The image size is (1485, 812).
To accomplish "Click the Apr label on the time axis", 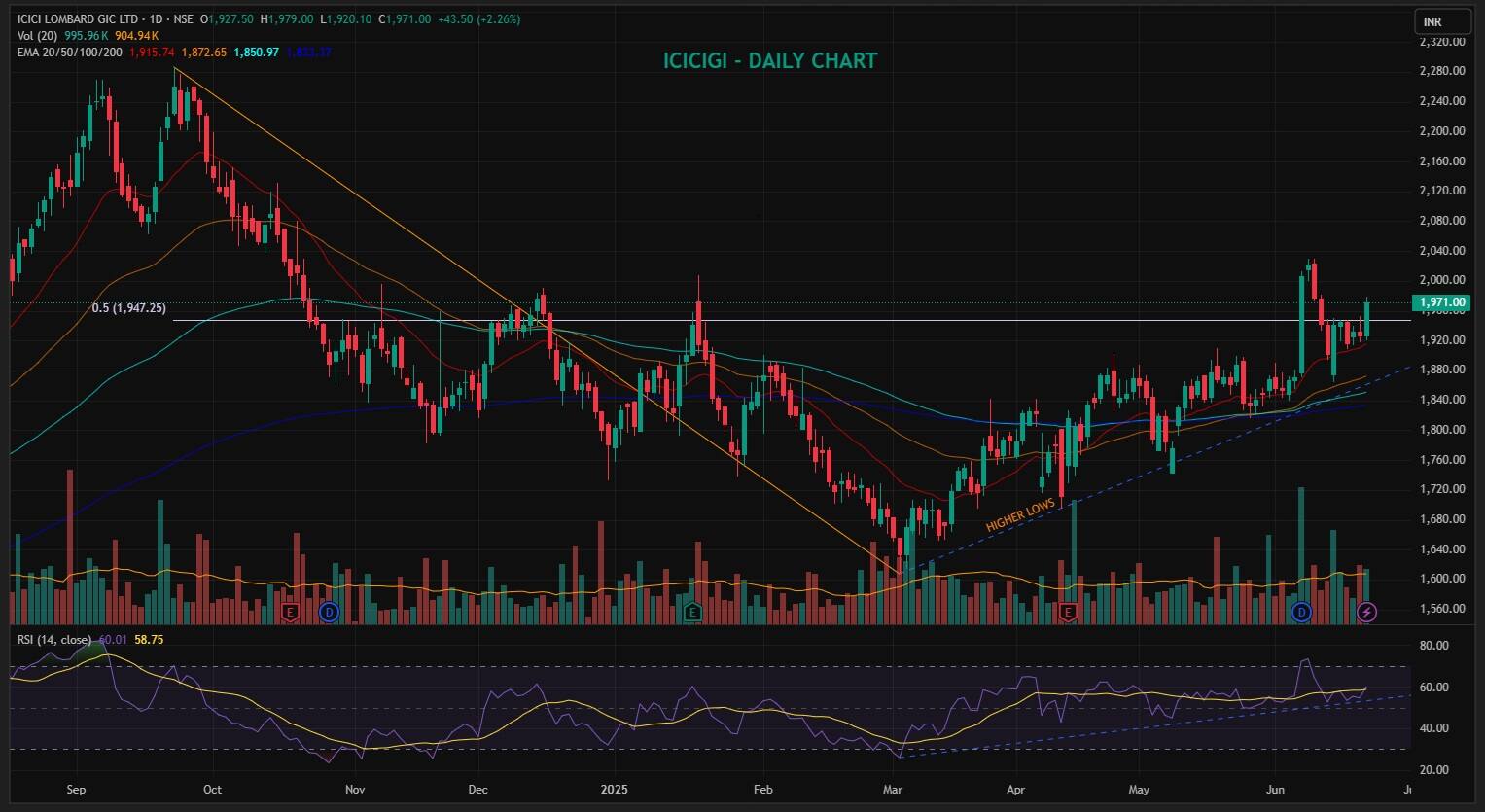I will [1015, 790].
